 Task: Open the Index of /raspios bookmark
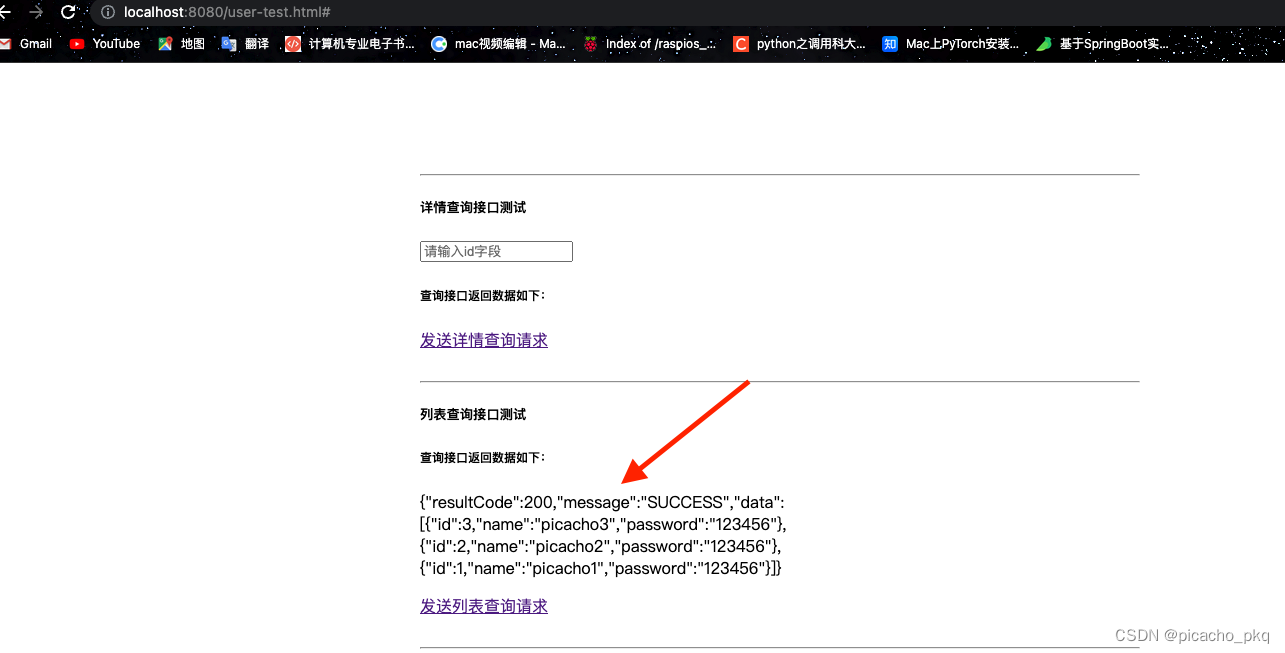650,44
